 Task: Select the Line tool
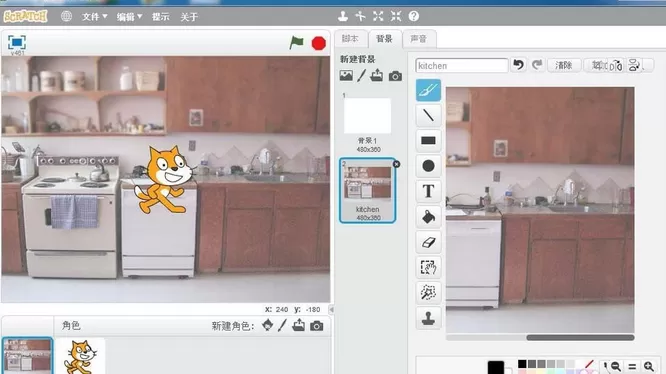[428, 115]
